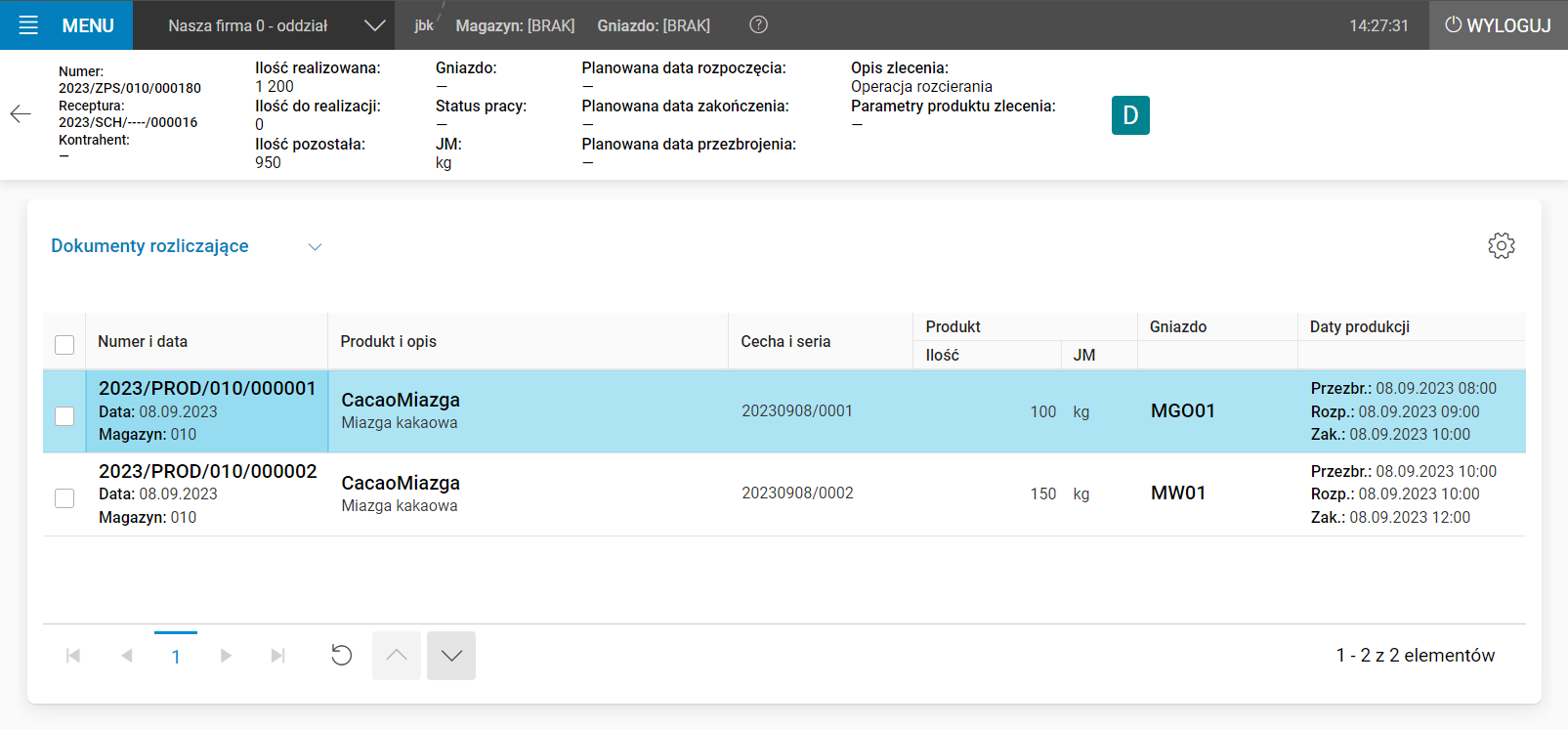Open table settings gear icon
This screenshot has height=729, width=1568.
pyautogui.click(x=1501, y=245)
